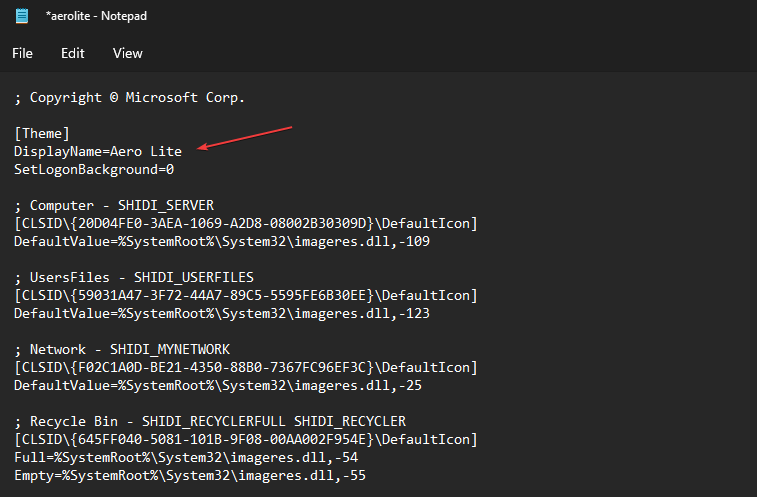Click the Computer - SHIDI_SERVER comment line

point(113,206)
